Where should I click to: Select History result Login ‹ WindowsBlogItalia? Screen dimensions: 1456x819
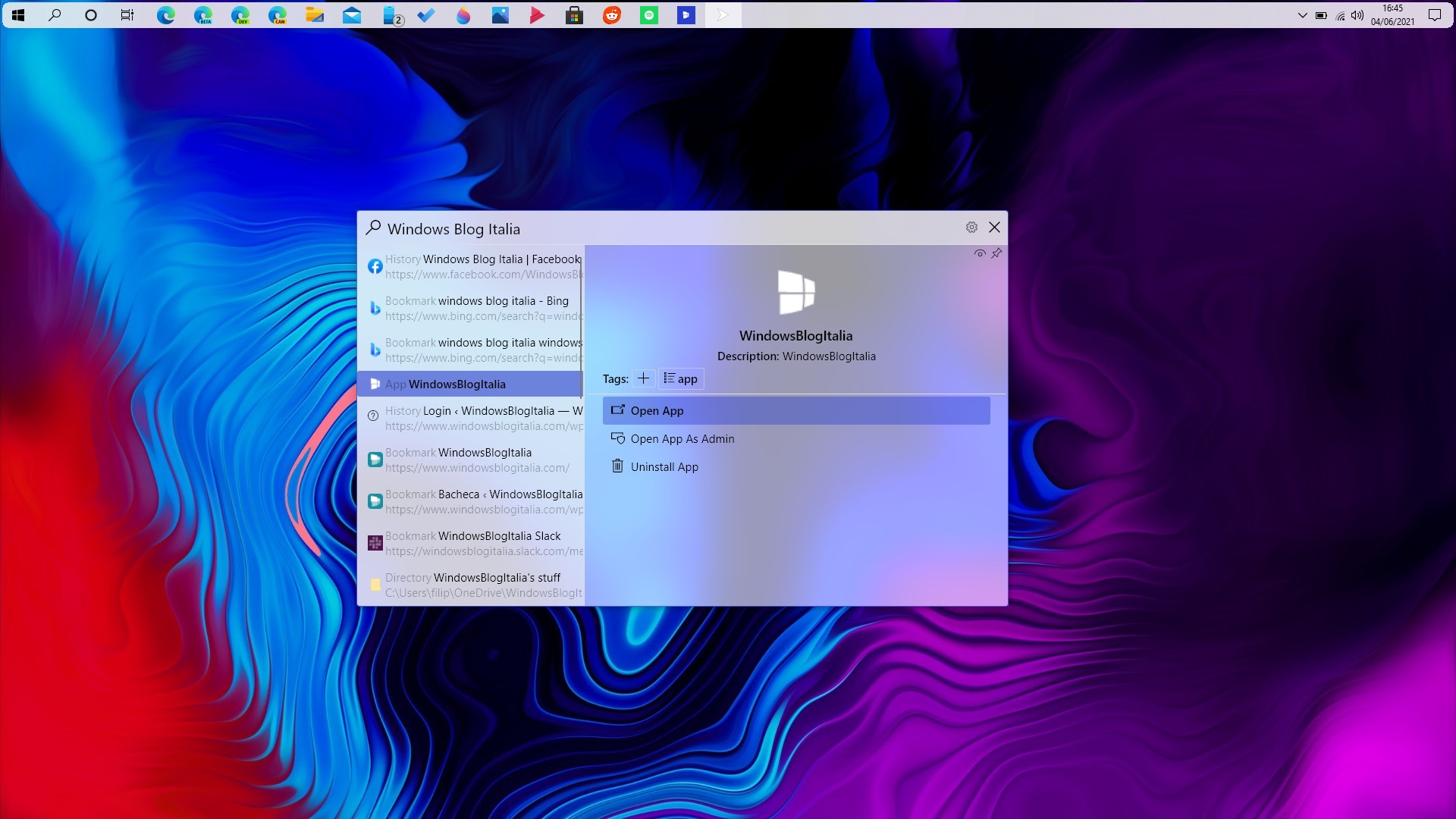[470, 418]
